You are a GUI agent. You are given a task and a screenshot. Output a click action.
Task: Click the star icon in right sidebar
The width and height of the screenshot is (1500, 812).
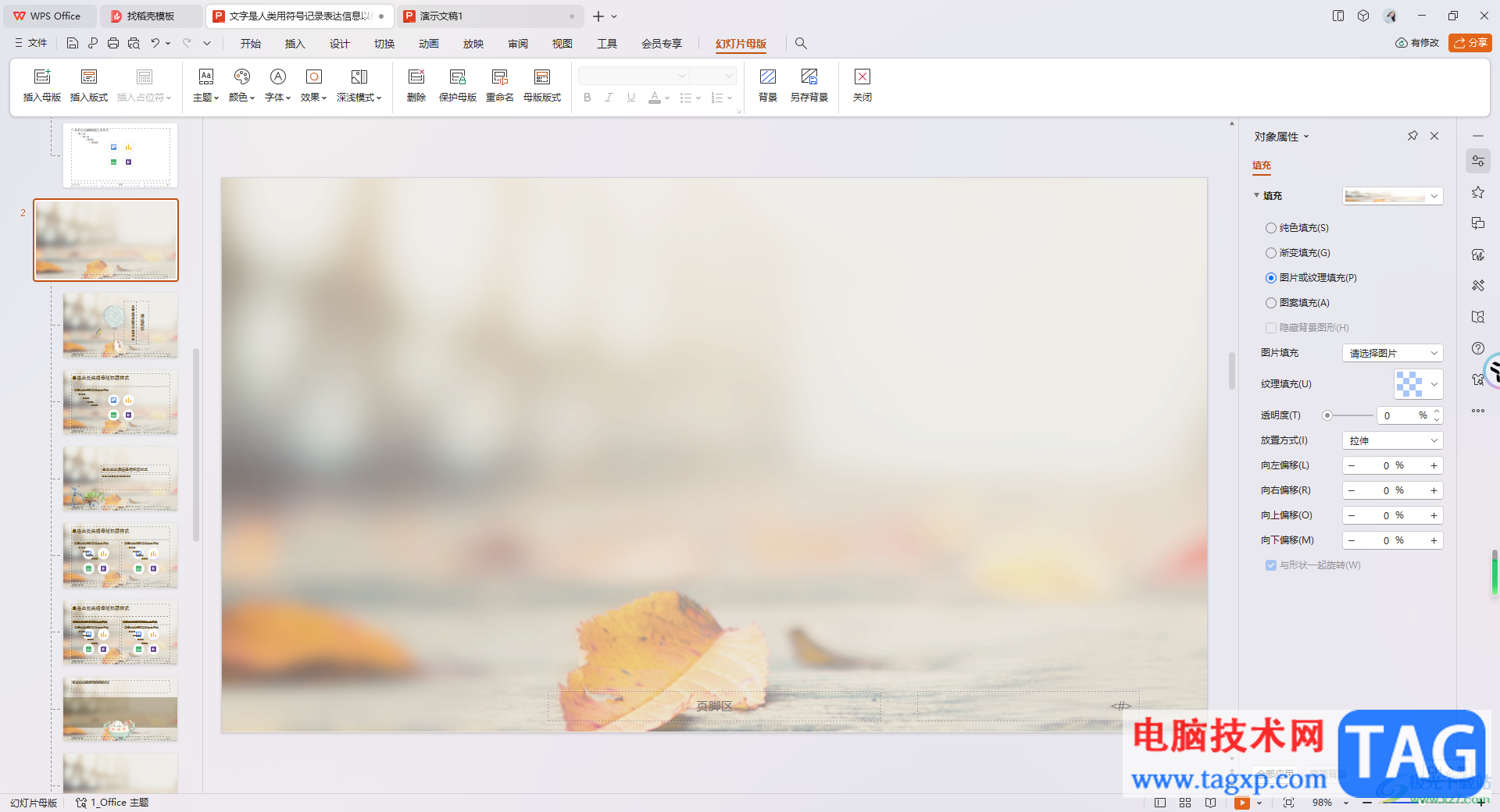1478,192
